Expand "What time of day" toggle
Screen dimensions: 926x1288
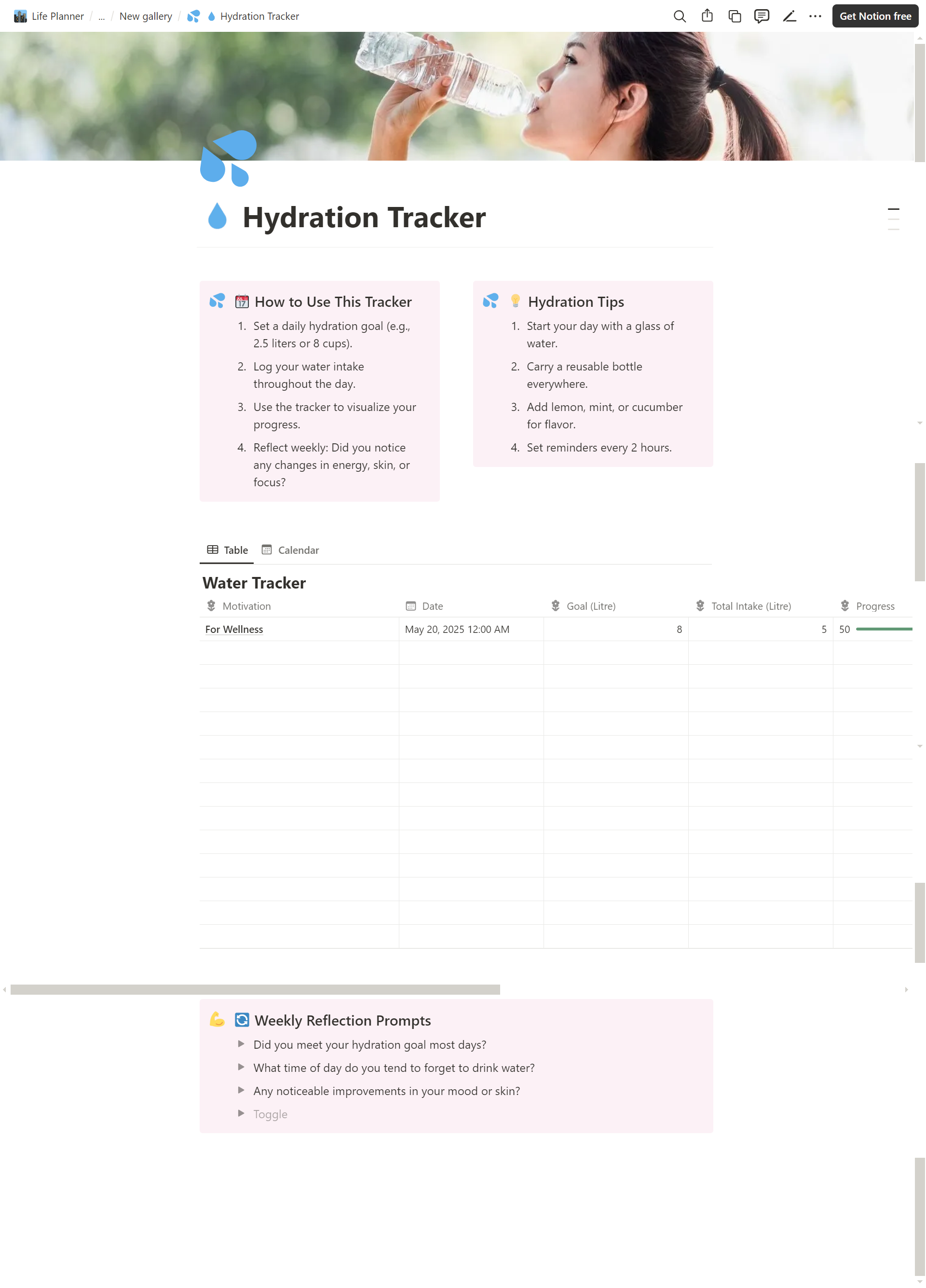[x=241, y=1067]
